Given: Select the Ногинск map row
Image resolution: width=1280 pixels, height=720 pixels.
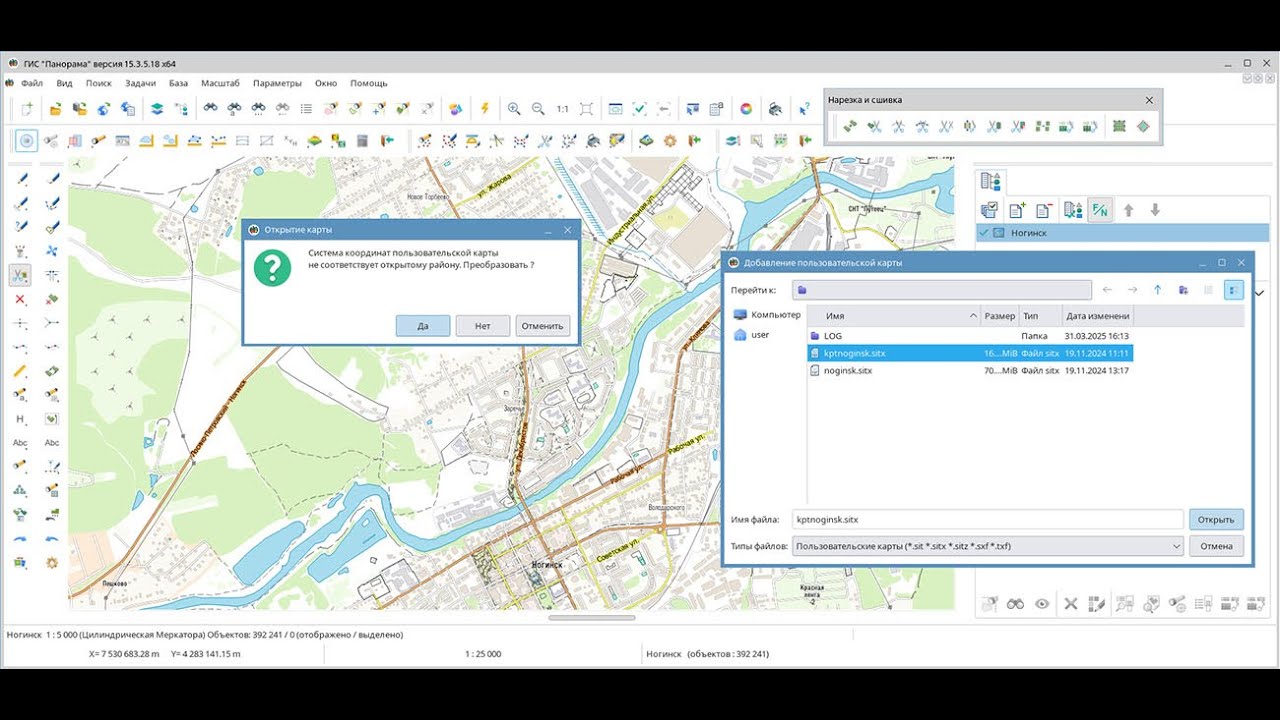Looking at the screenshot, I should click(x=1122, y=233).
